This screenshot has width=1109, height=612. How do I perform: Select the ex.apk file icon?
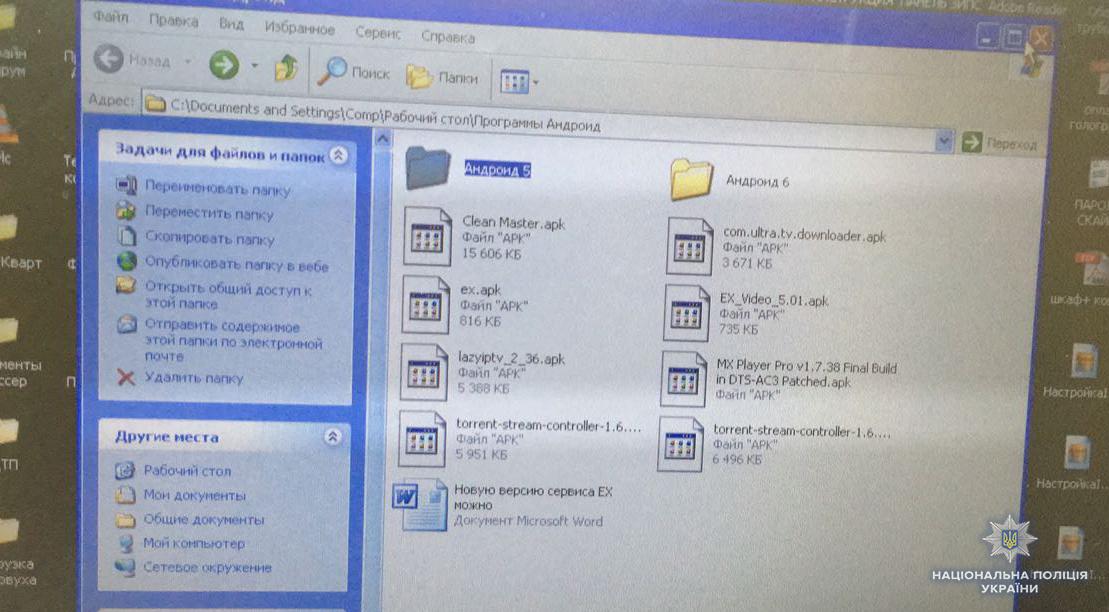point(425,305)
